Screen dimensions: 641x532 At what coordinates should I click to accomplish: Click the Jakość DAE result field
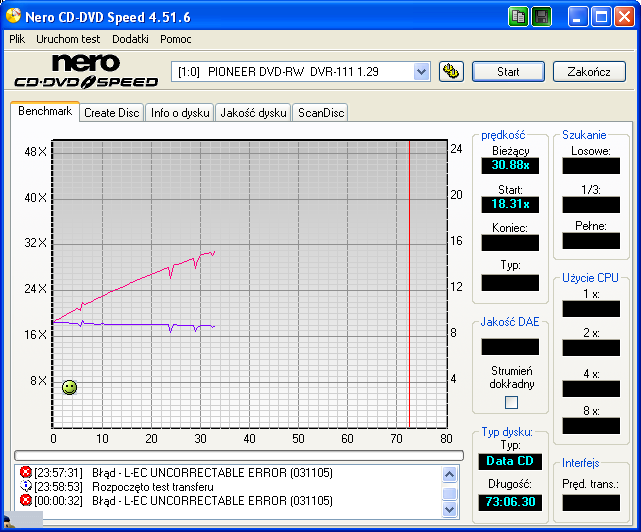pyautogui.click(x=510, y=347)
